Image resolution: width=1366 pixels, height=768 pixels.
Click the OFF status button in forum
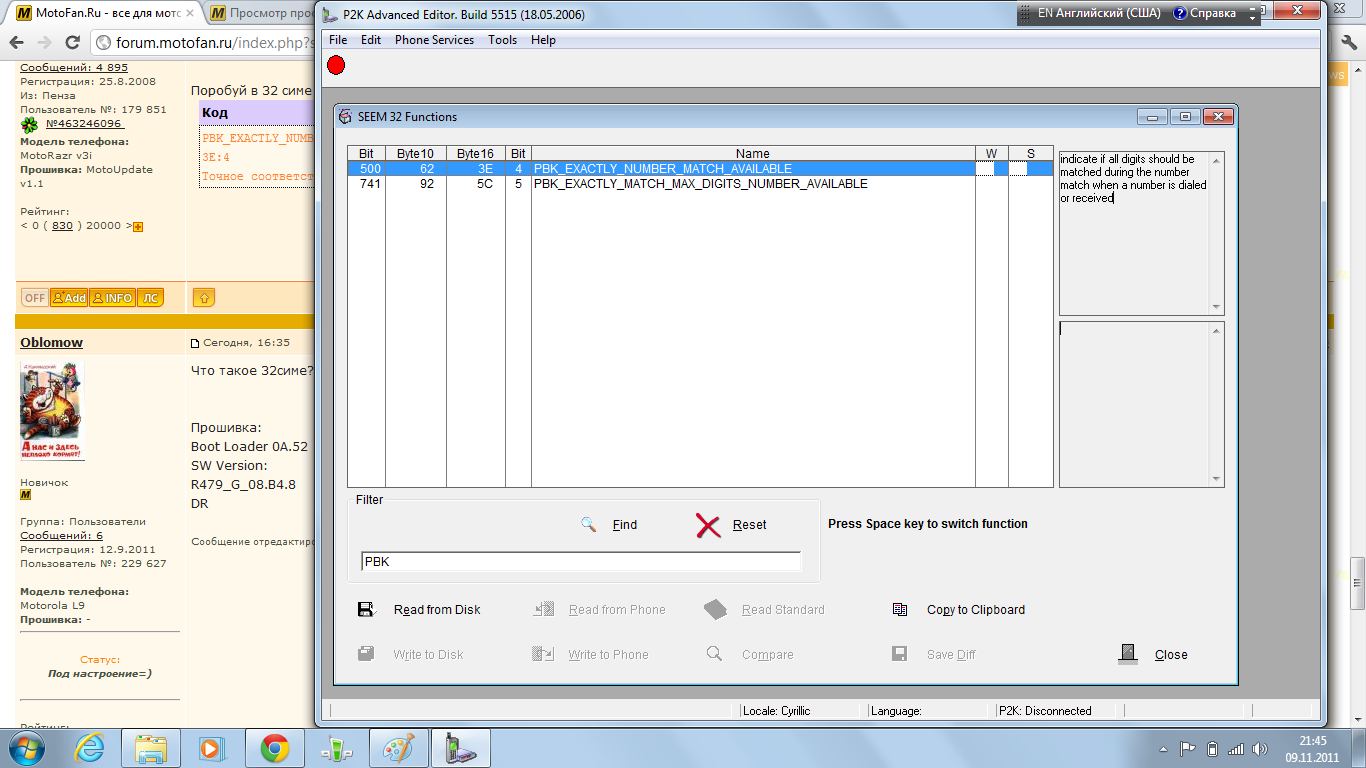coord(35,298)
